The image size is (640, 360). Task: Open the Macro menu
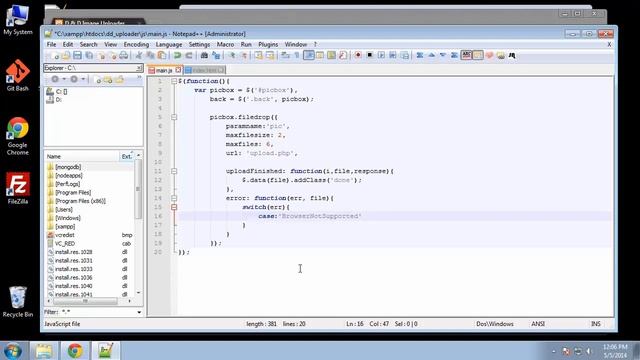[225, 44]
